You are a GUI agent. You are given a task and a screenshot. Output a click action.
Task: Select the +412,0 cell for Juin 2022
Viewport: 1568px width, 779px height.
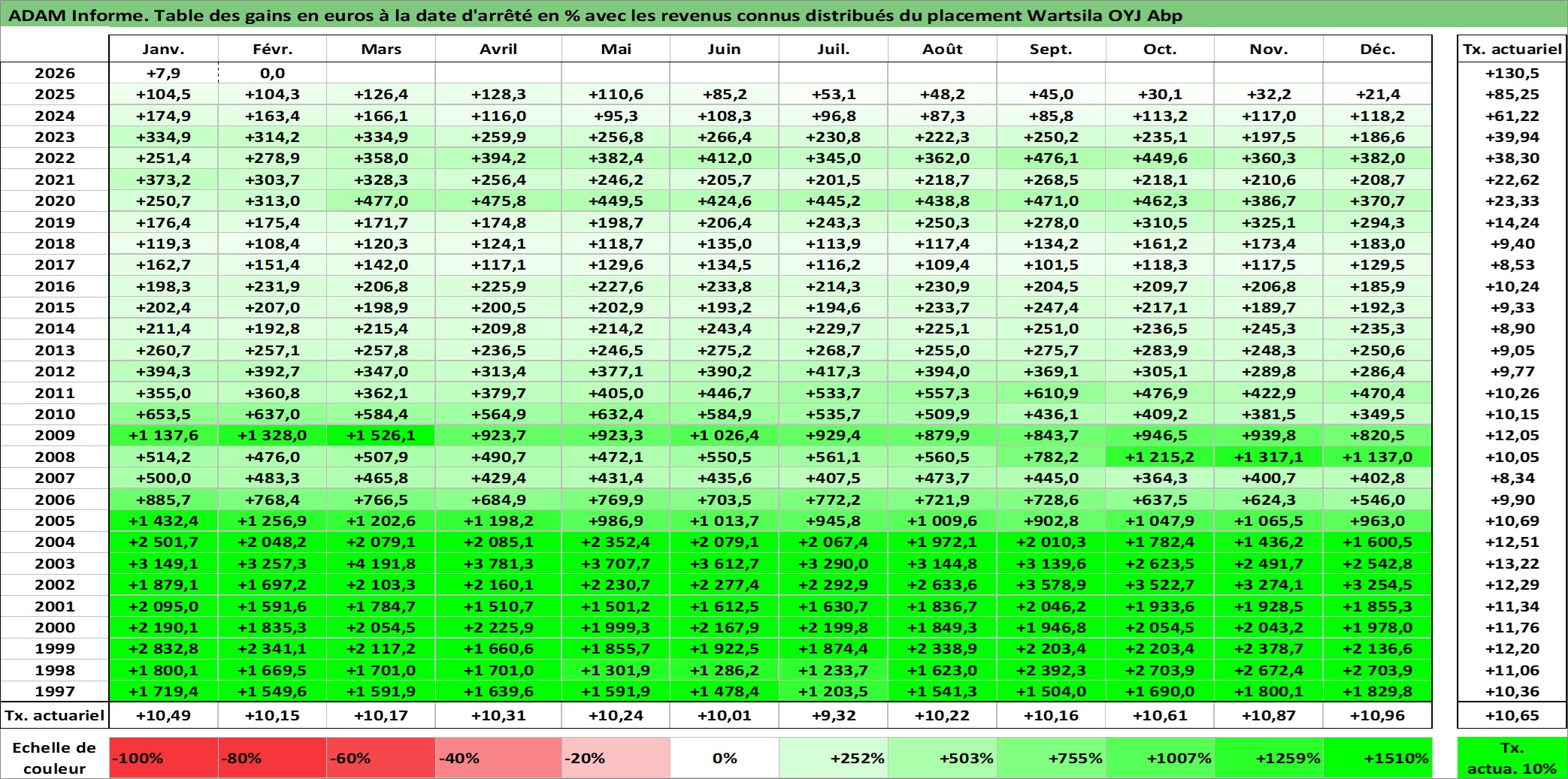(x=725, y=158)
